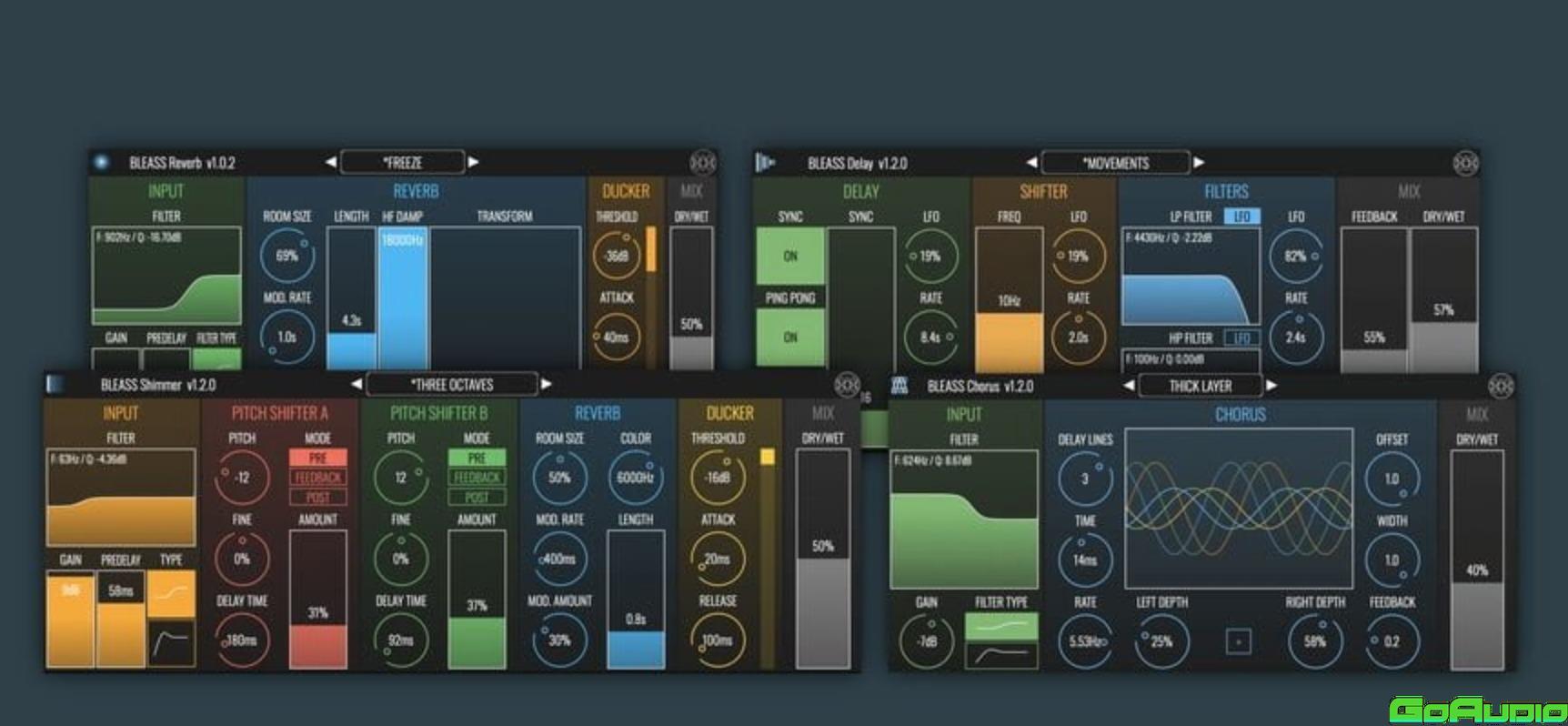The width and height of the screenshot is (1568, 726).
Task: Click Chorus waveform display
Action: pos(1240,509)
